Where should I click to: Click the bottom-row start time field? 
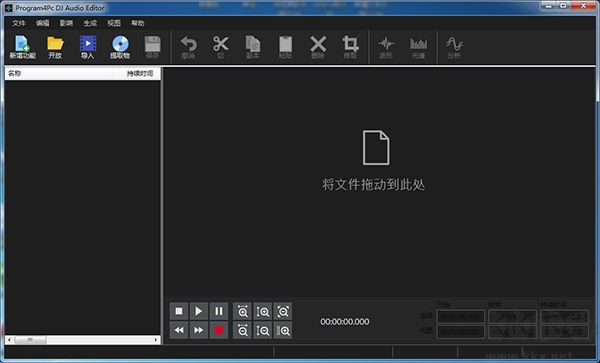pos(460,332)
